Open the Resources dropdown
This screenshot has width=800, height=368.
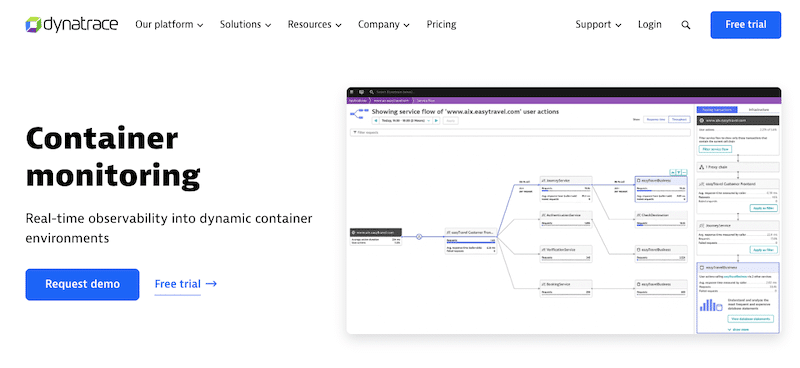tap(314, 24)
